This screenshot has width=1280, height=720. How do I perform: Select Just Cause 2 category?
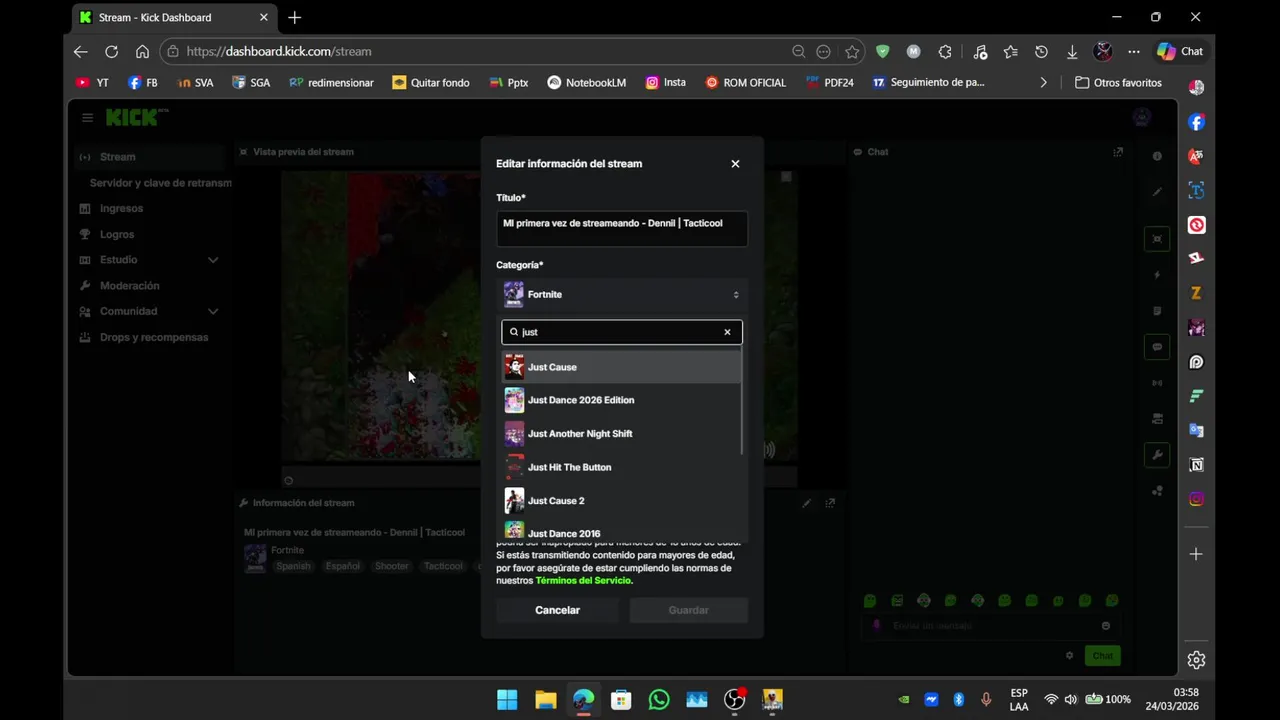(621, 501)
